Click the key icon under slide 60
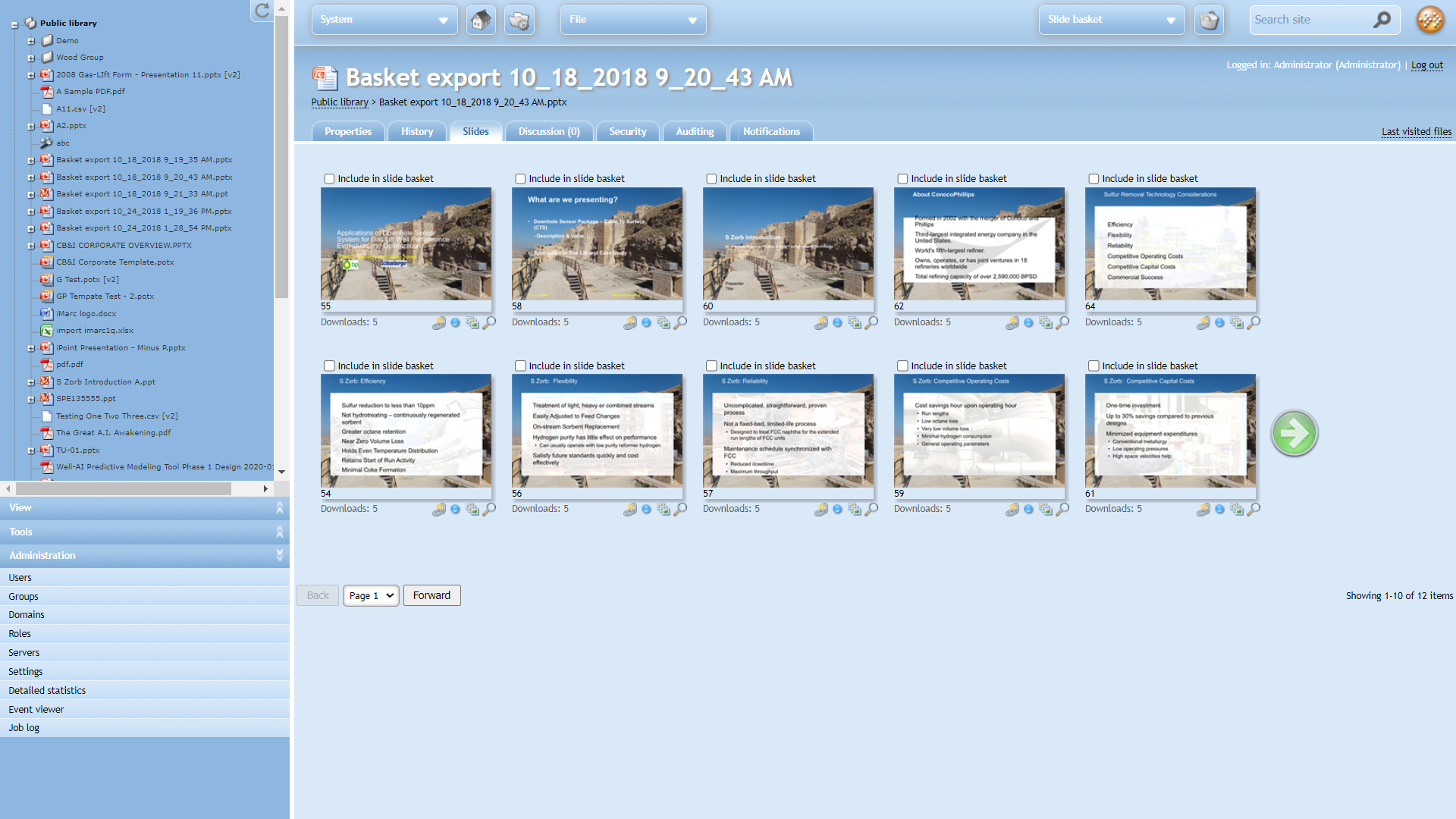 pos(821,322)
